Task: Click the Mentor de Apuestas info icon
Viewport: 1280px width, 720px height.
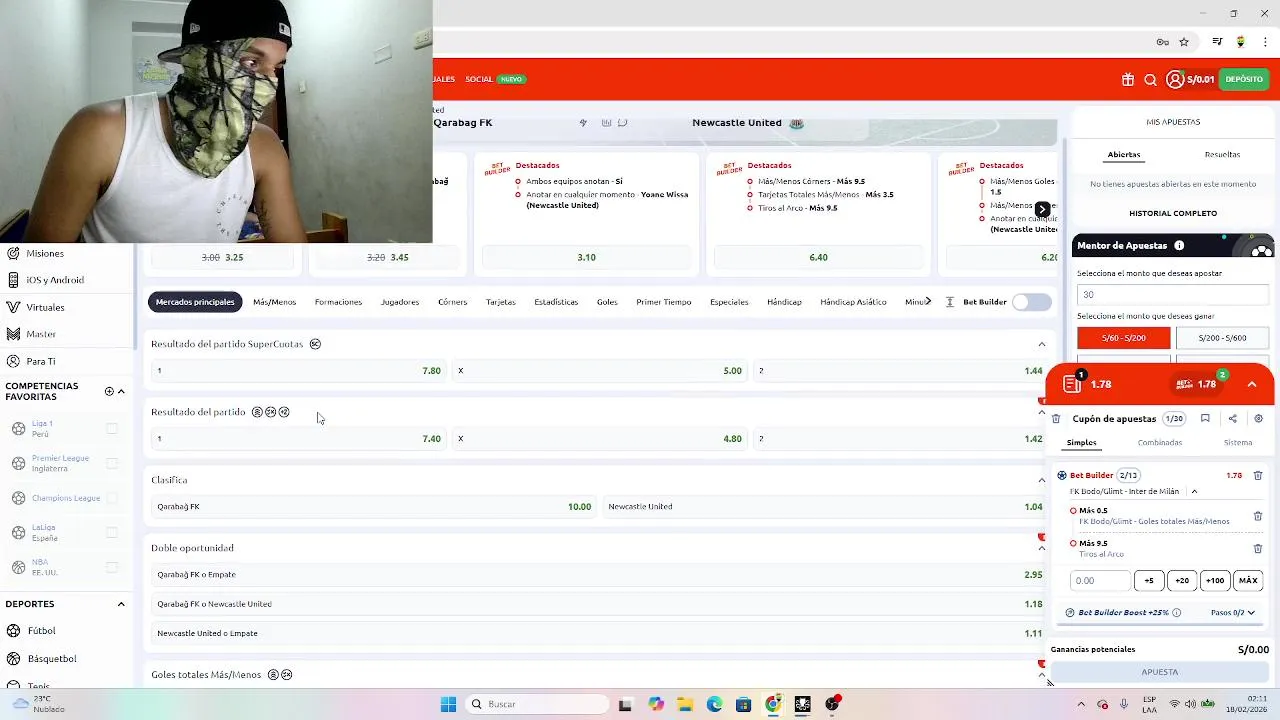Action: 1179,246
